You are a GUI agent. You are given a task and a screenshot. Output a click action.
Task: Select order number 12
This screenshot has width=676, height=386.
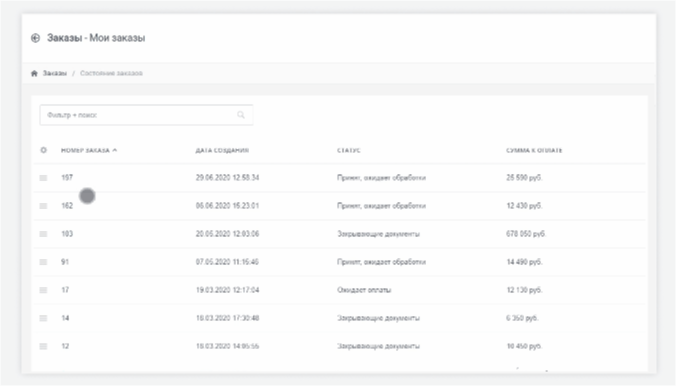[x=65, y=346]
